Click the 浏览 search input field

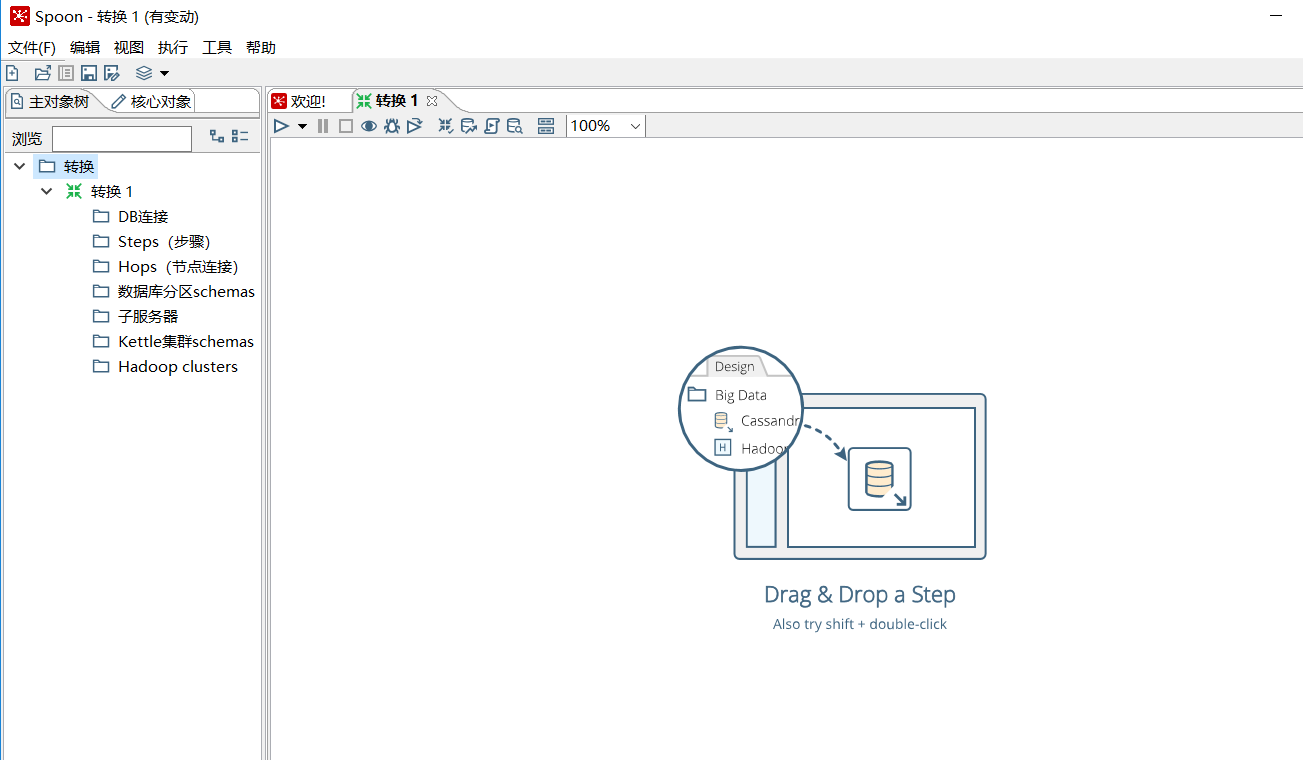[121, 139]
